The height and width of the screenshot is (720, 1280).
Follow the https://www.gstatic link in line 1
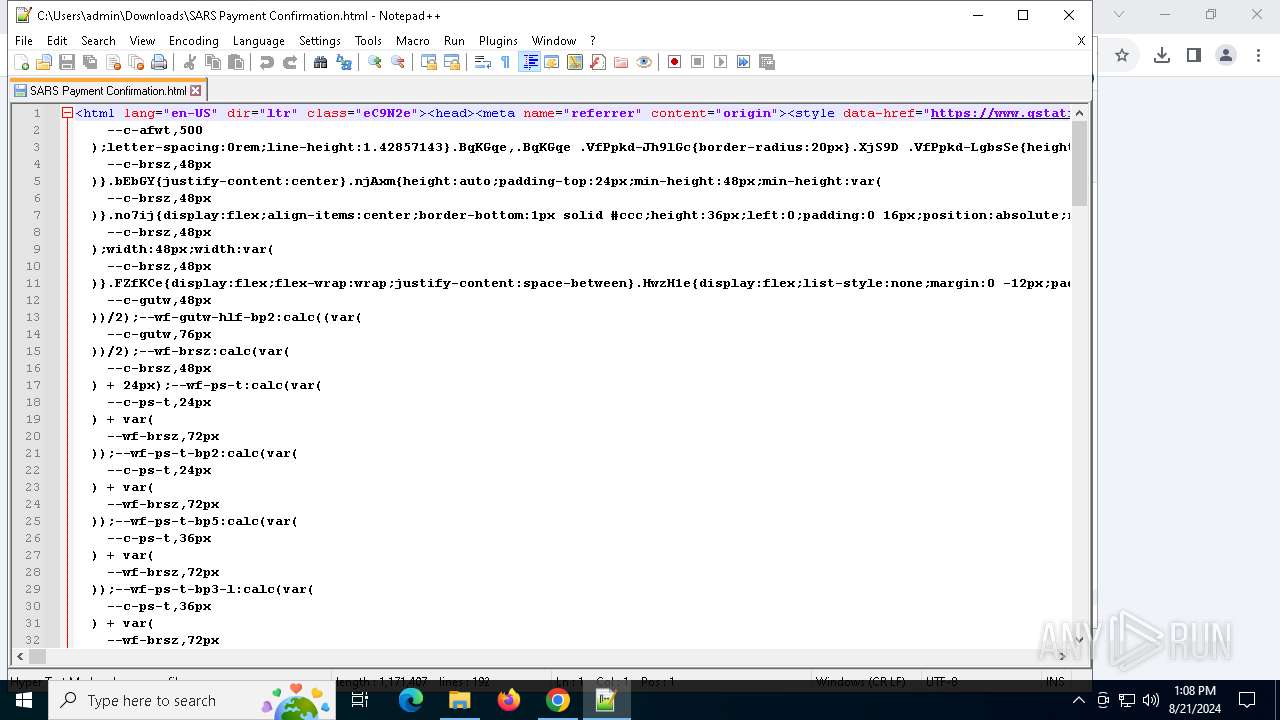(1000, 113)
